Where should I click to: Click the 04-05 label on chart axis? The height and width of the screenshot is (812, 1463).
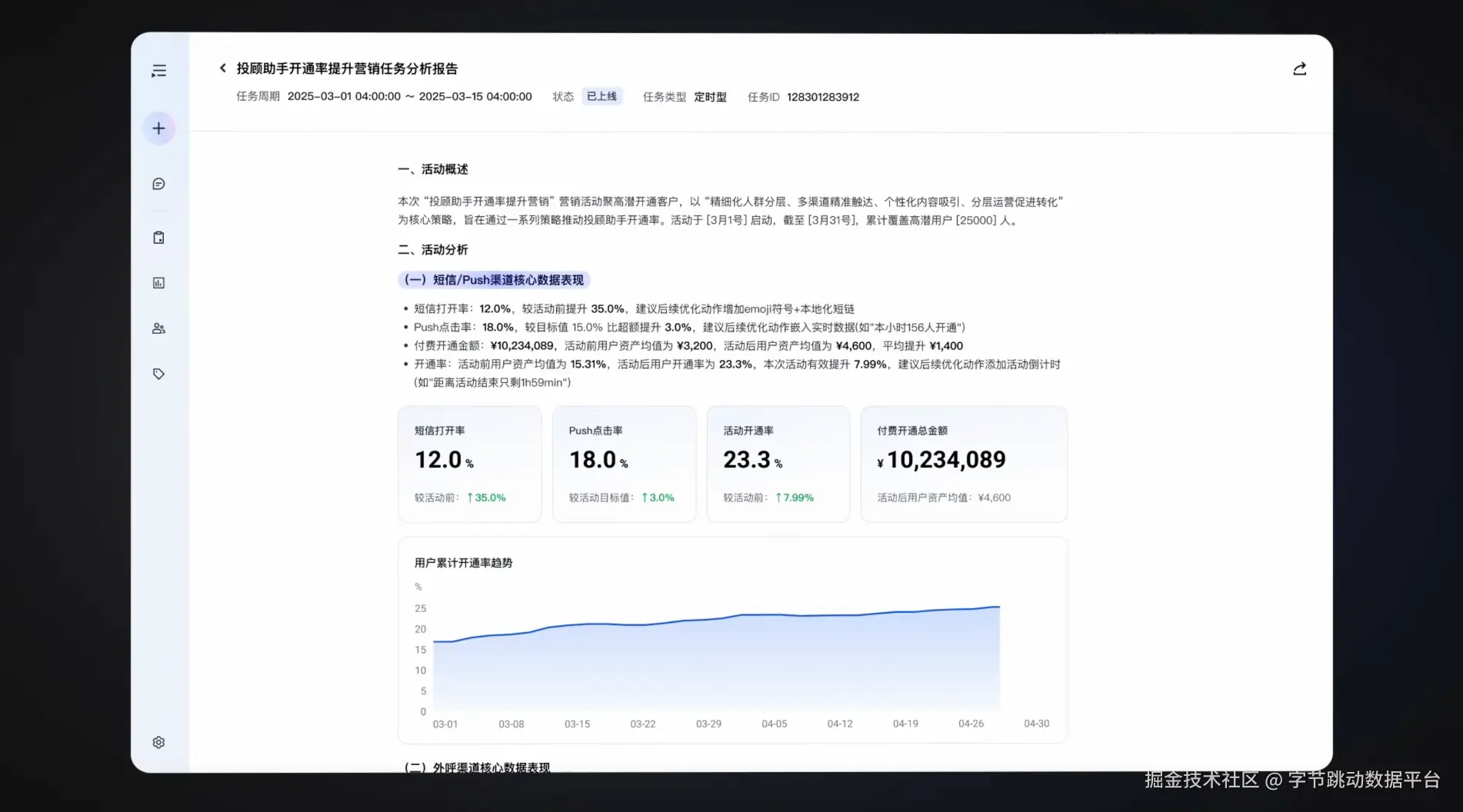coord(774,724)
